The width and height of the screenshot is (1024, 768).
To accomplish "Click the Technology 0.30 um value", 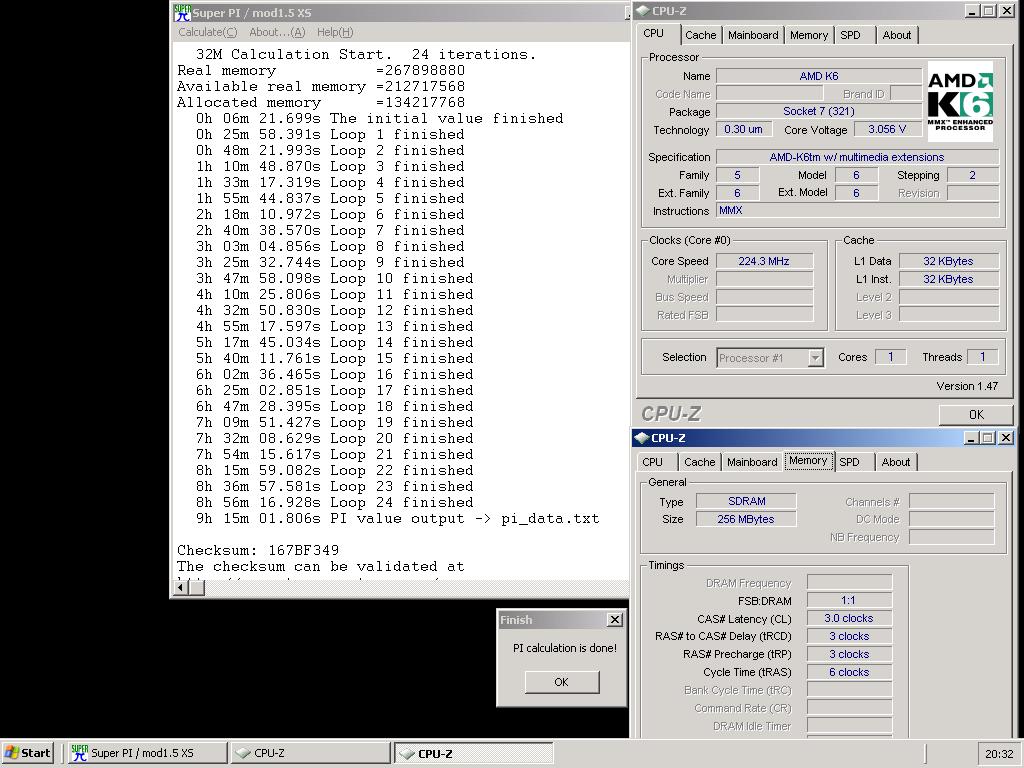I will point(743,129).
